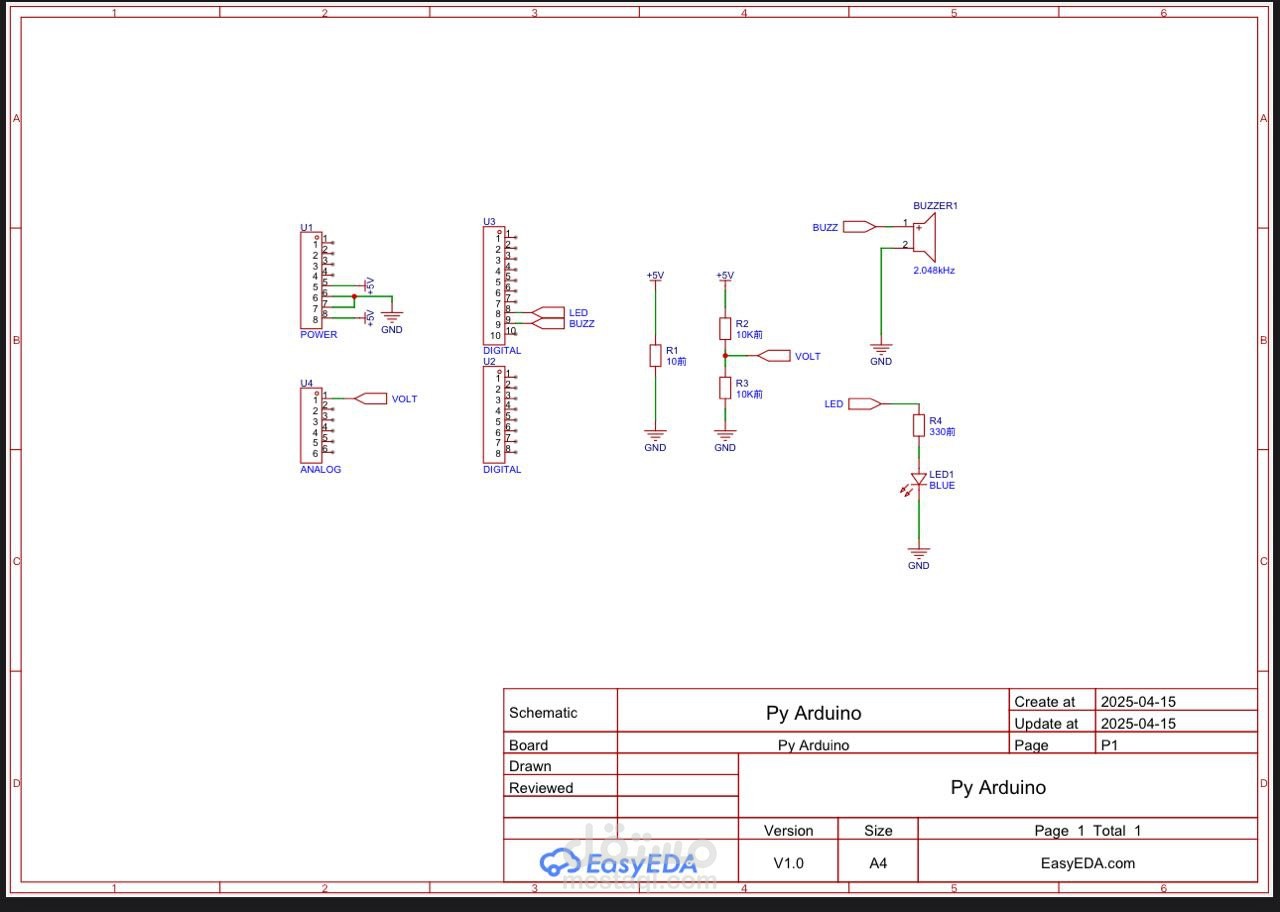Image resolution: width=1280 pixels, height=912 pixels.
Task: Select the R4 resistor symbol
Action: pos(918,425)
